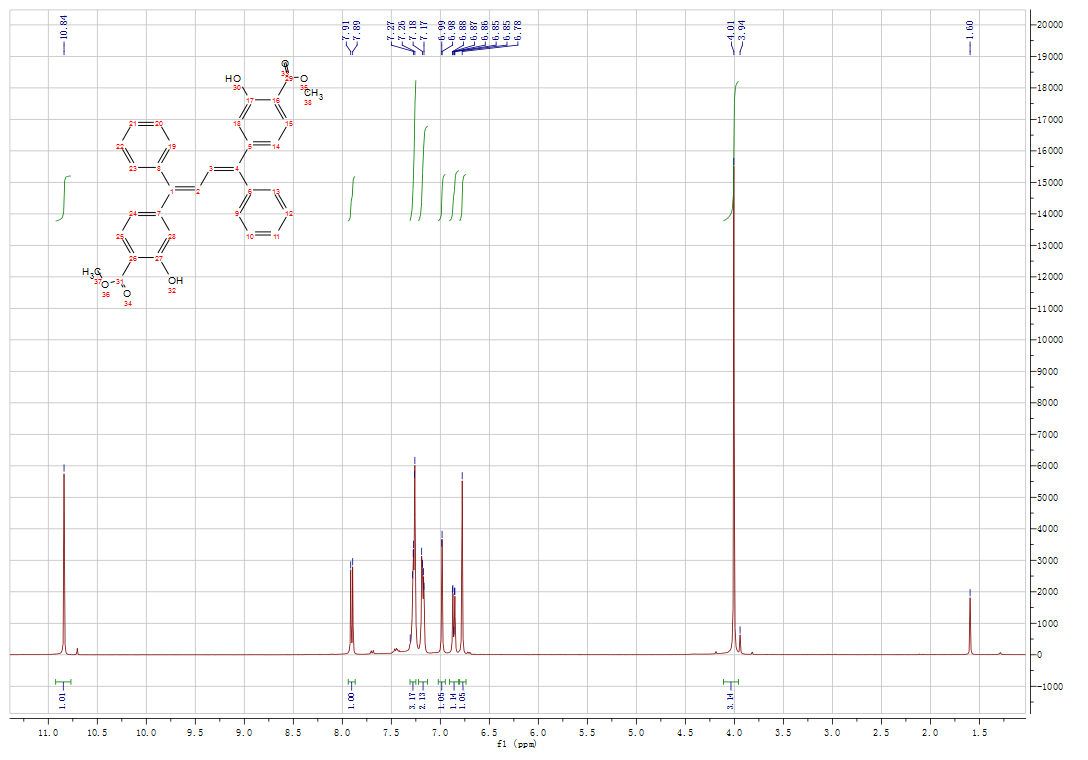
Task: Select the 7.27 peak label
Action: 391,31
